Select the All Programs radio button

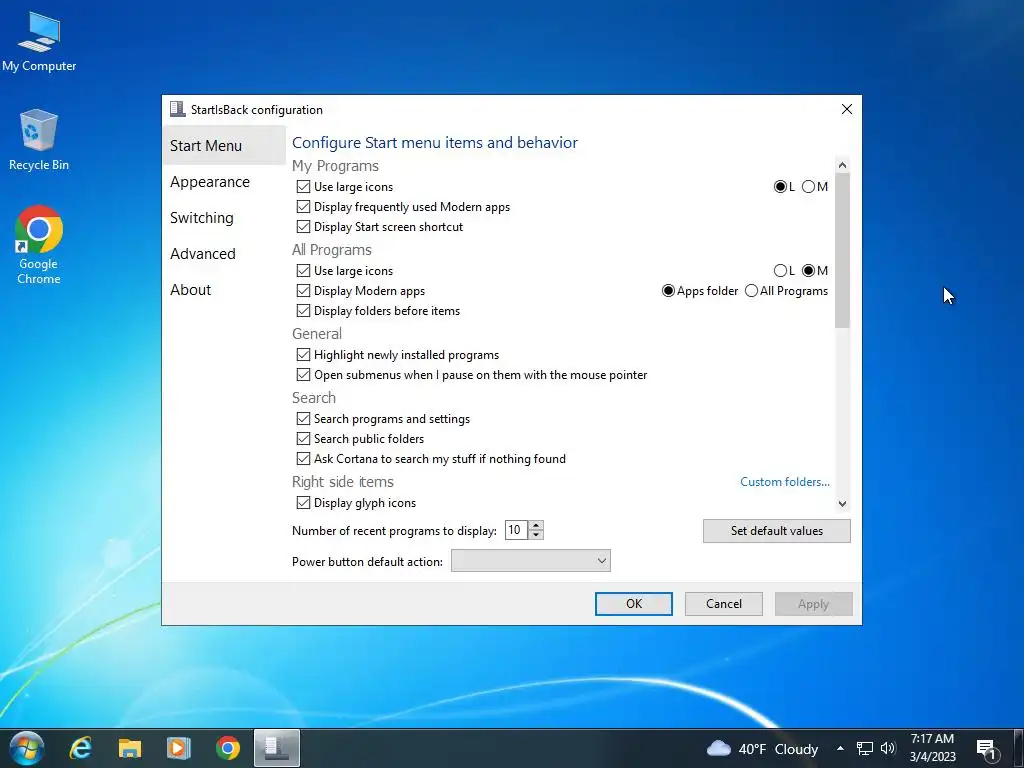click(x=751, y=291)
